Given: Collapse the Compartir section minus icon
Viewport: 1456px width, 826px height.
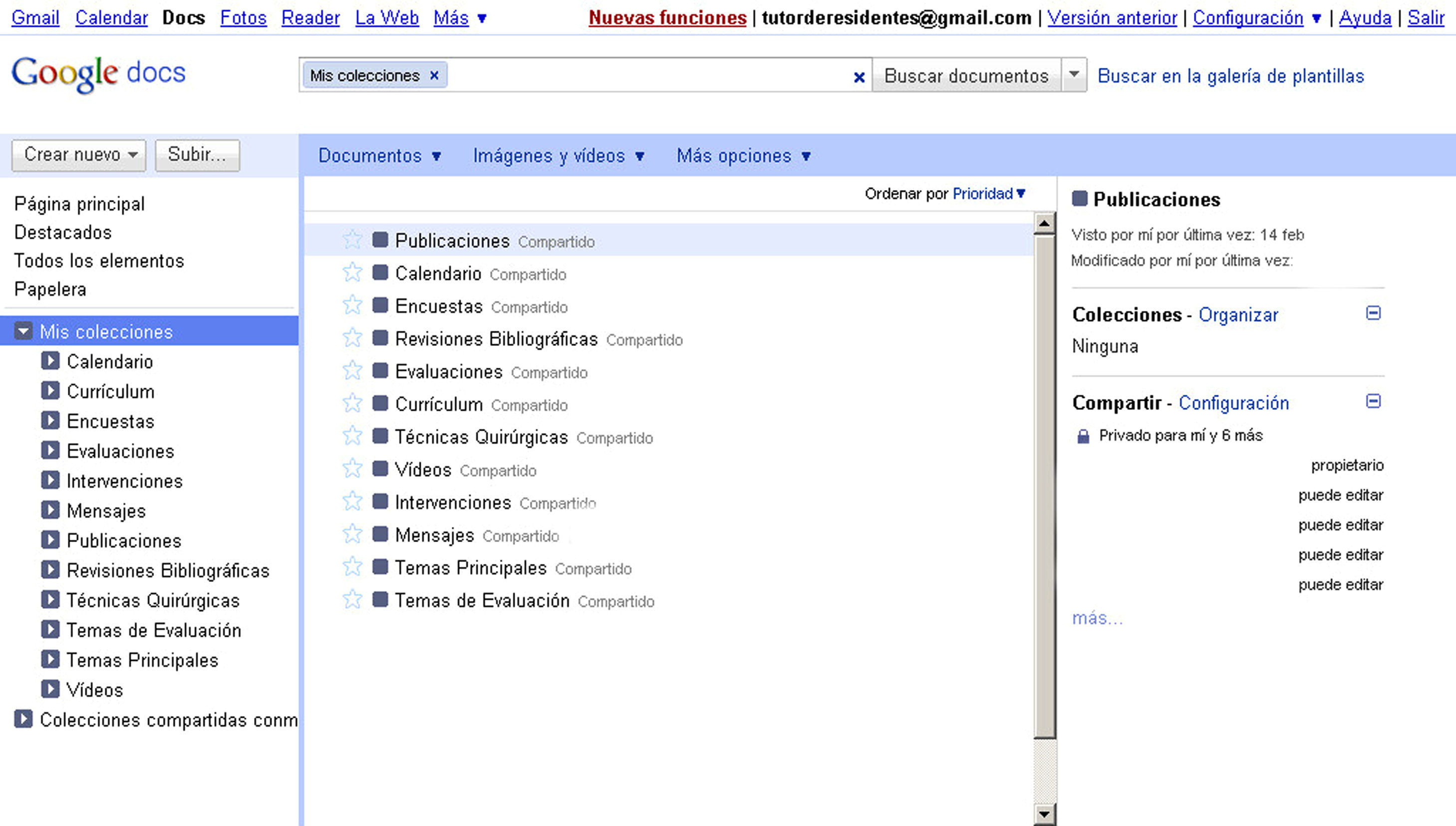Looking at the screenshot, I should (1373, 401).
